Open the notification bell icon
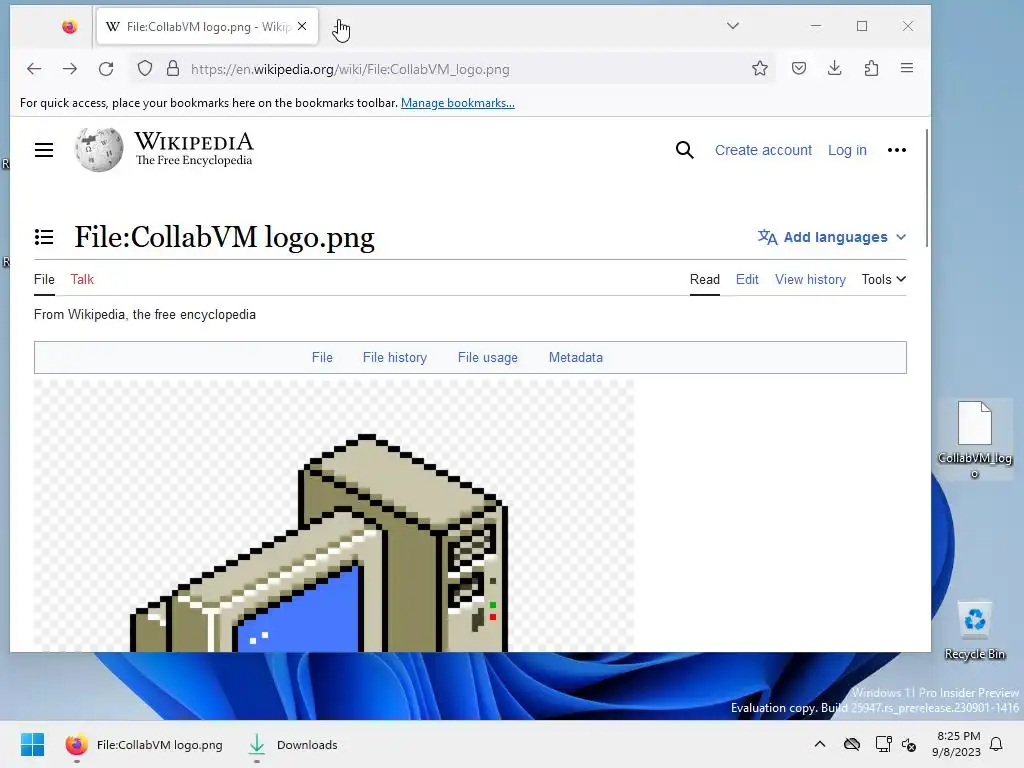Screen dimensions: 1024x768 click(996, 744)
